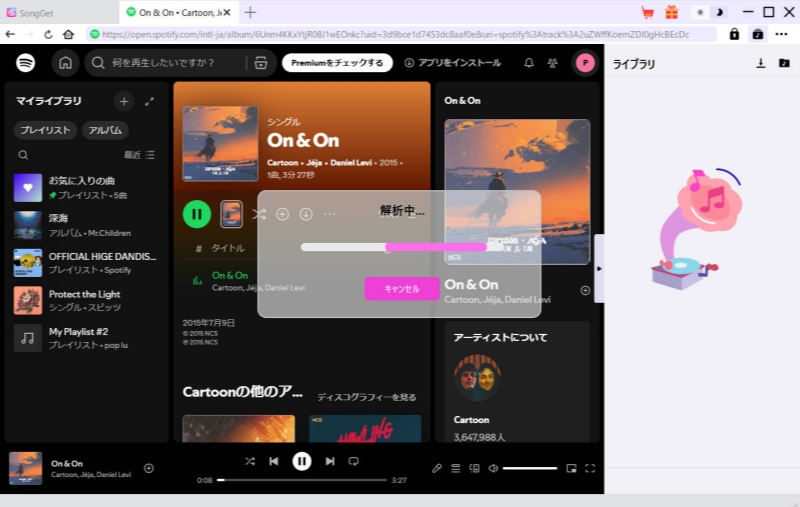Screen dimensions: 800x507
Task: Go back to the previous track
Action: 274,461
